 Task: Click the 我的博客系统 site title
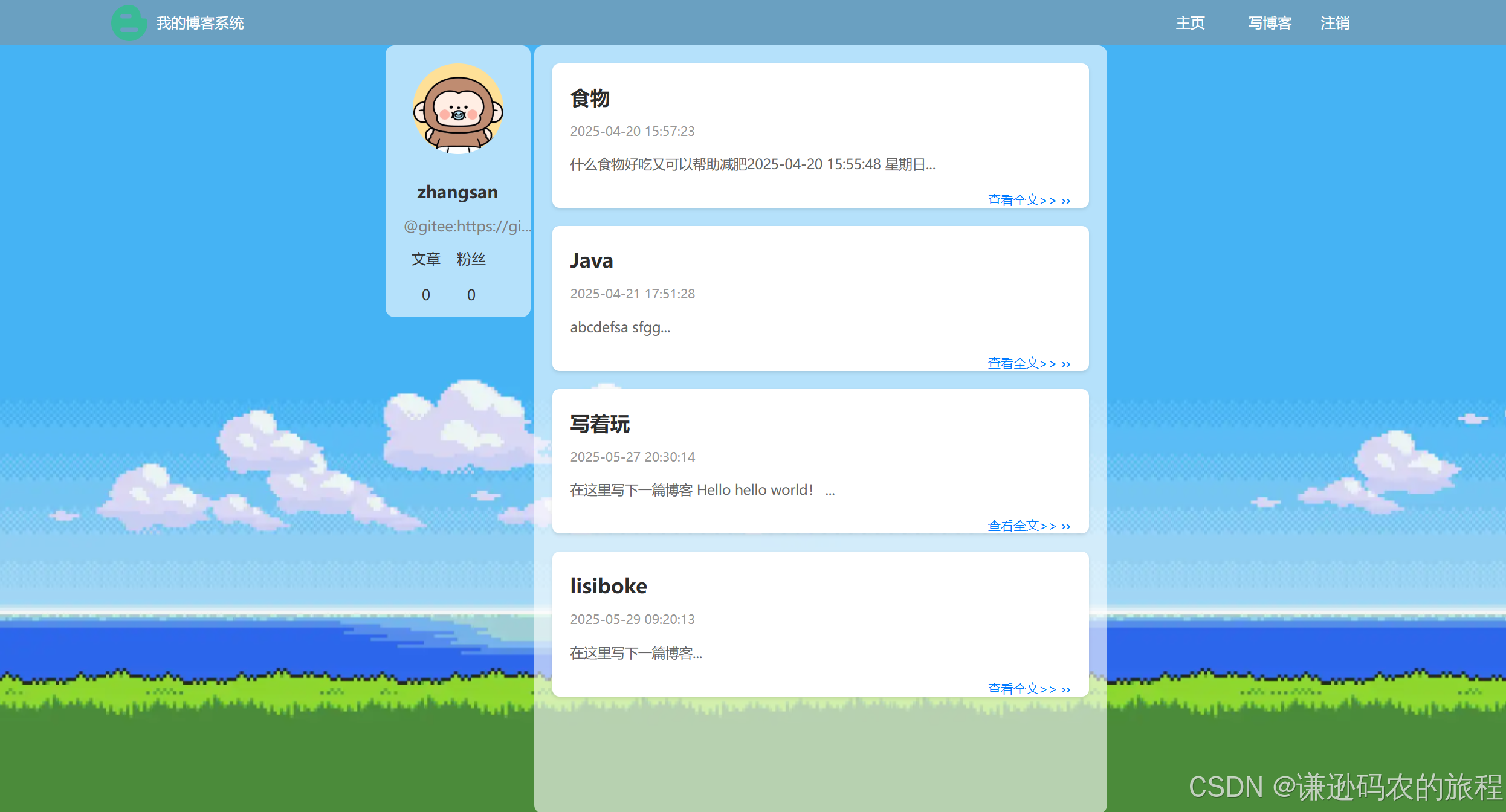[200, 23]
